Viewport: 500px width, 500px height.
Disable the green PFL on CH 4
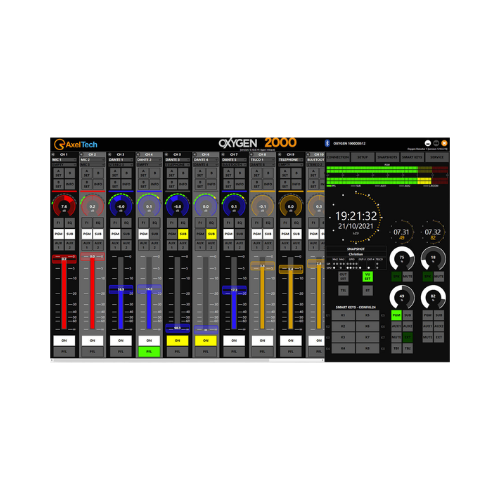(149, 352)
